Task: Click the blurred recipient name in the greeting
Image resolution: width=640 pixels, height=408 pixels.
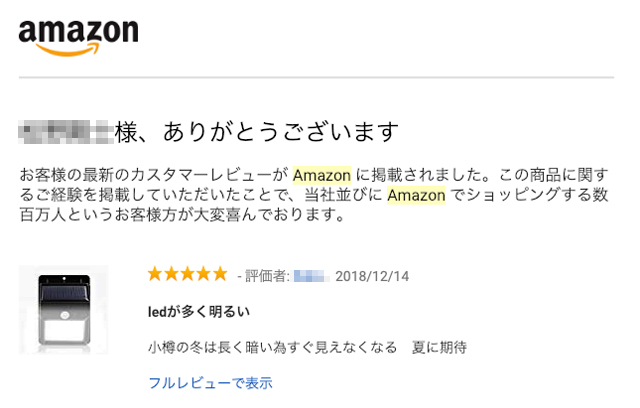Action: 67,131
